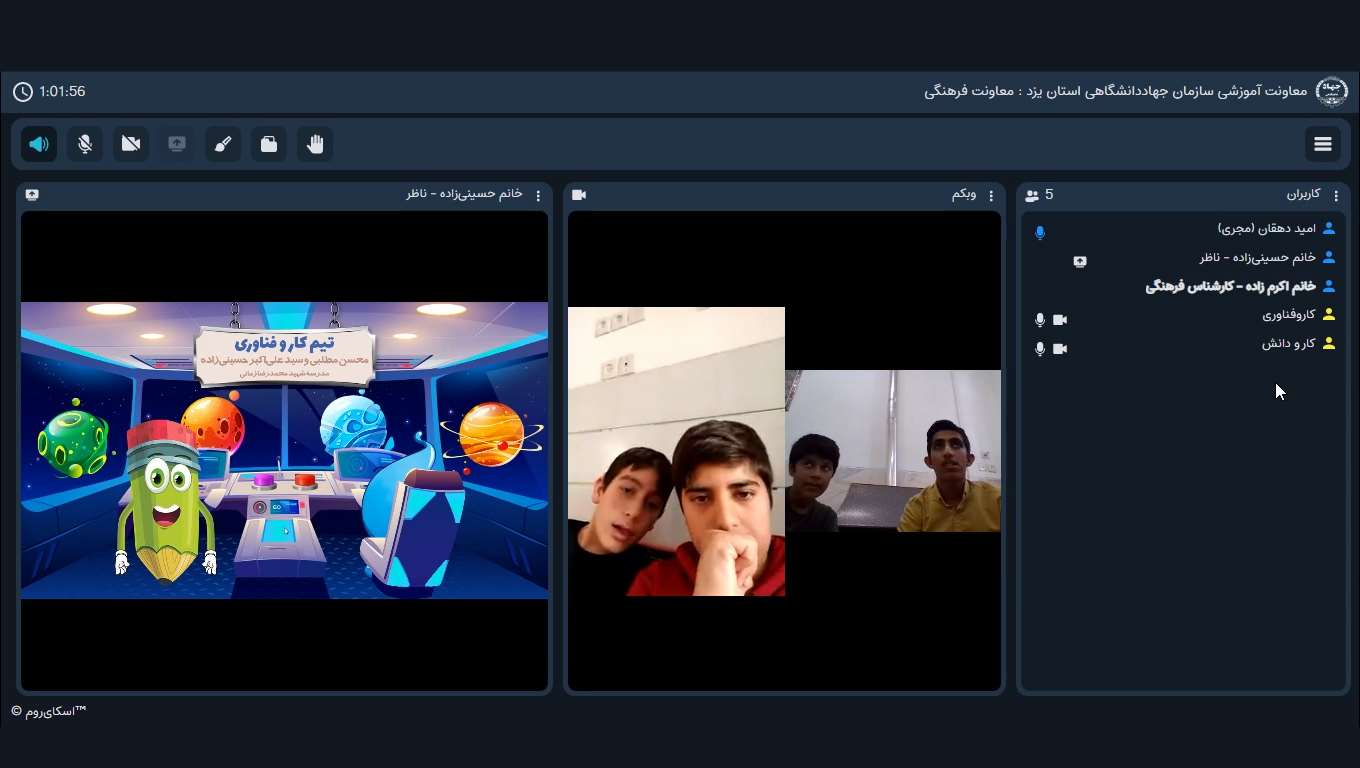Turn on the webcam toolbar button

[x=131, y=144]
